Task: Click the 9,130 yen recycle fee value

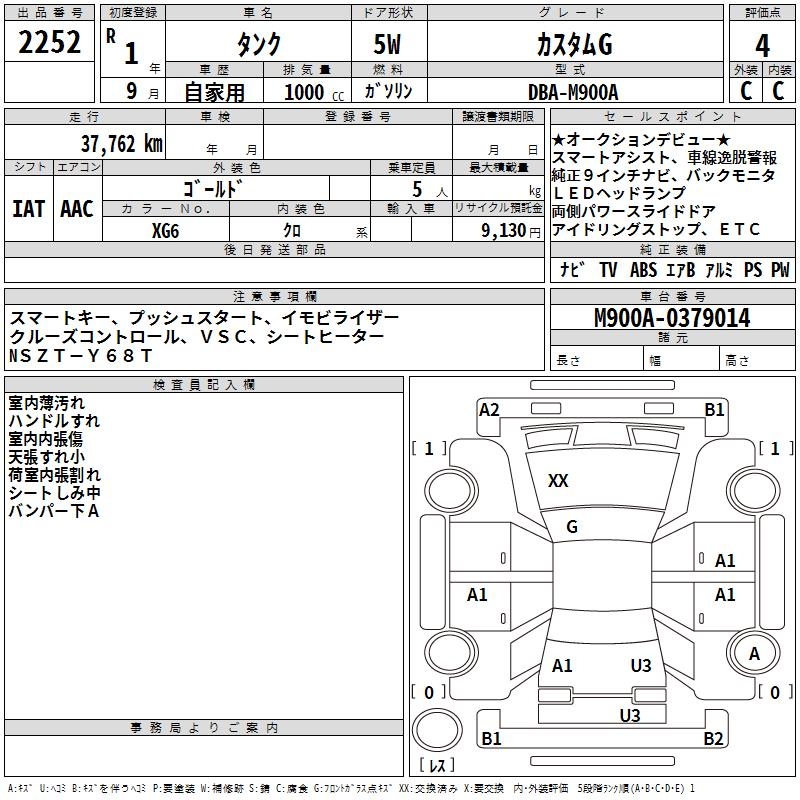Action: click(511, 231)
